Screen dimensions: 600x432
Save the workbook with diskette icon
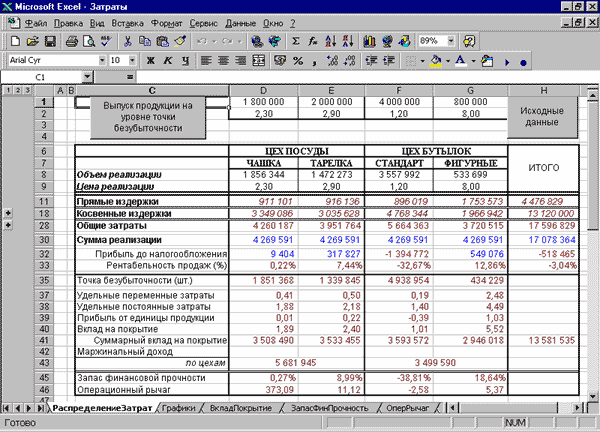[x=51, y=41]
